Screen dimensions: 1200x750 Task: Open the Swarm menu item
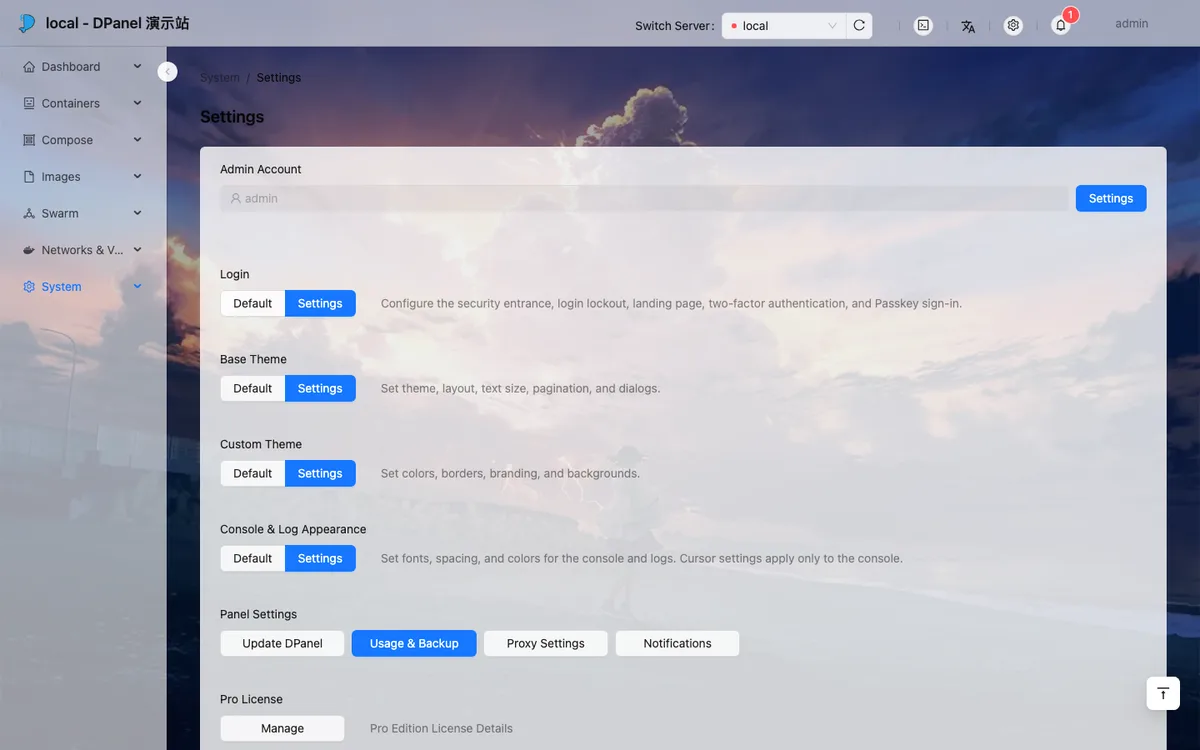click(x=83, y=213)
